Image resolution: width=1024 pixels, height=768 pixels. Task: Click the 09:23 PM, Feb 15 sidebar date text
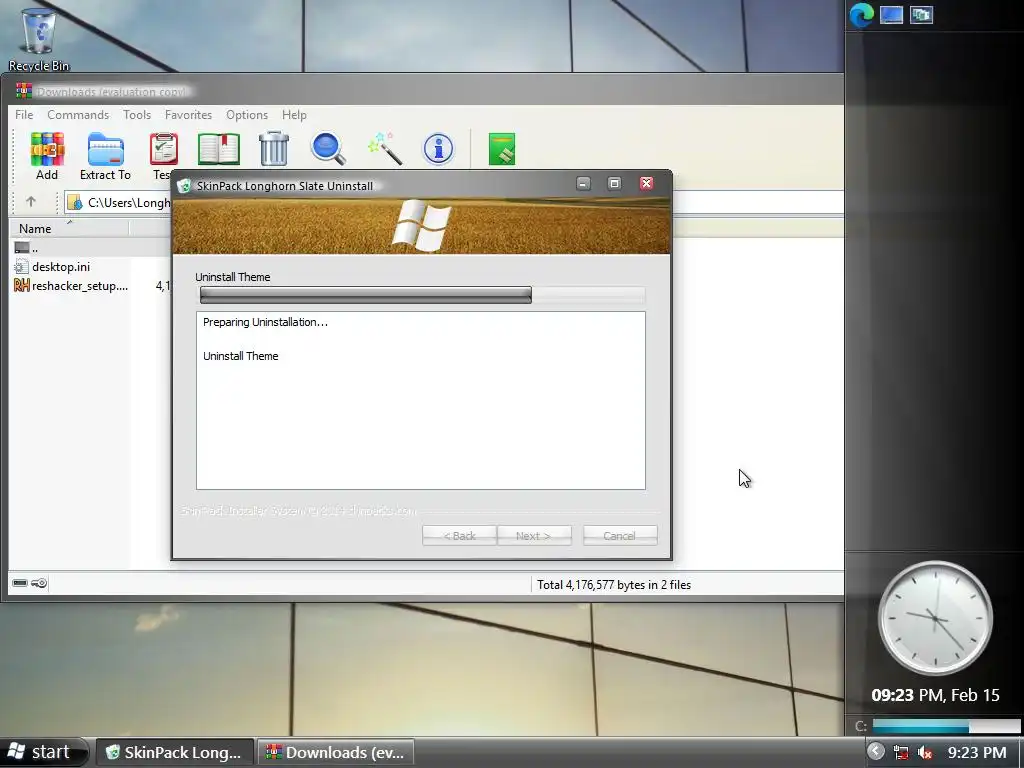(935, 695)
